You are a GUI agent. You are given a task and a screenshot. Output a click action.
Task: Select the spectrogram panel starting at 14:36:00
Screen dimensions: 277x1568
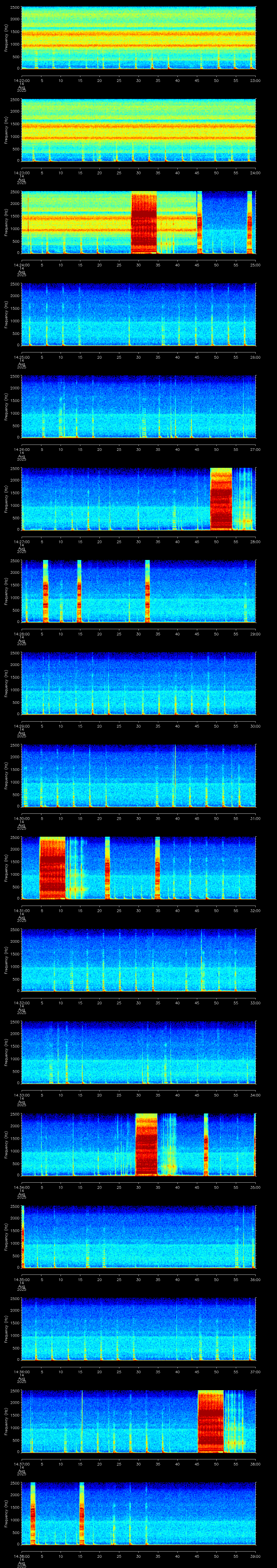click(x=138, y=1329)
